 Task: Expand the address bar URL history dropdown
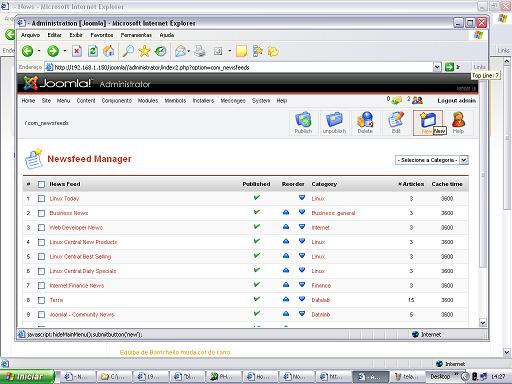pos(437,67)
